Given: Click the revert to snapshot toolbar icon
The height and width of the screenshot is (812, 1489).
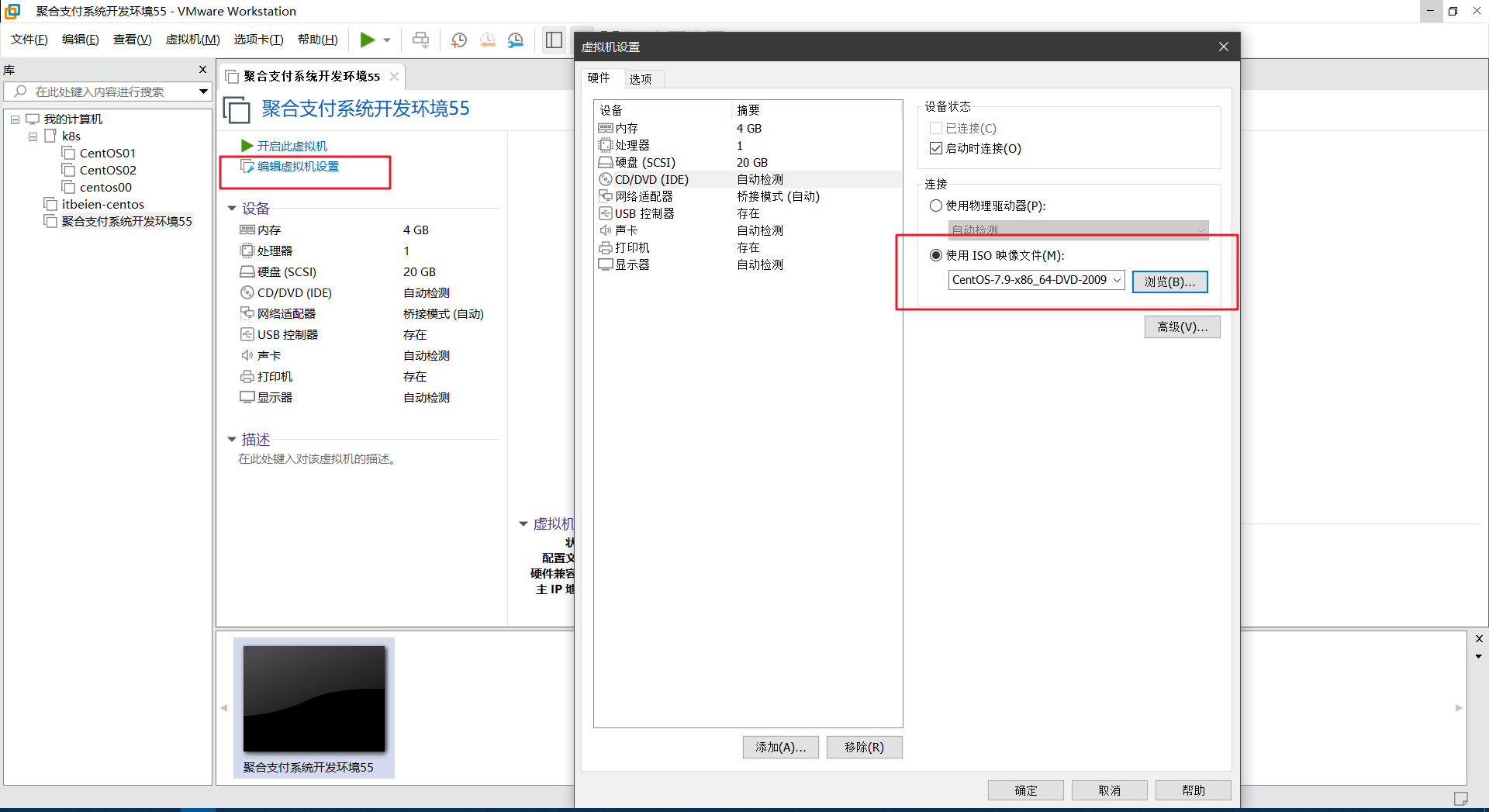Looking at the screenshot, I should click(488, 40).
